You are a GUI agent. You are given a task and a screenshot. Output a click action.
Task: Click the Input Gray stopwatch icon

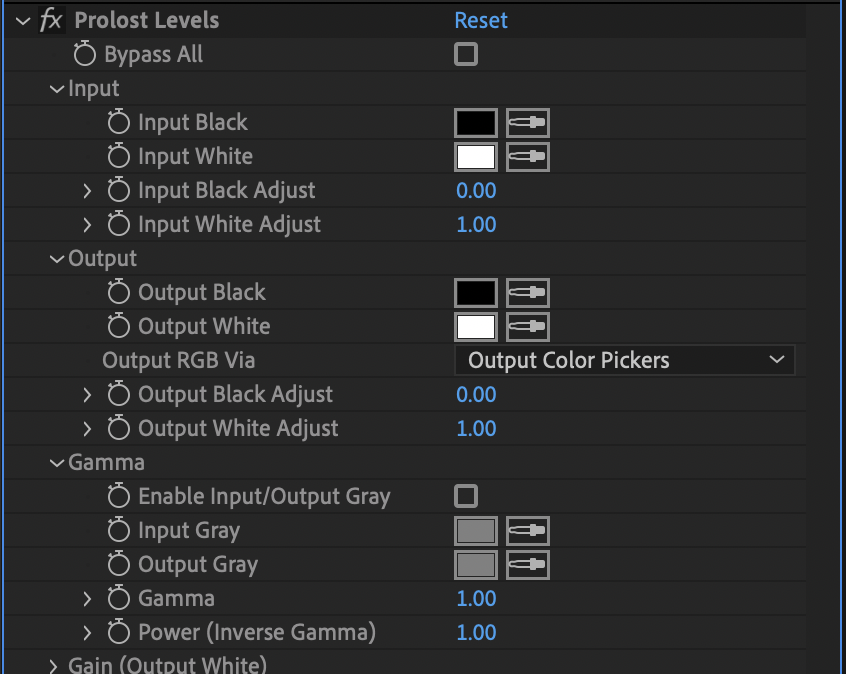pyautogui.click(x=119, y=530)
